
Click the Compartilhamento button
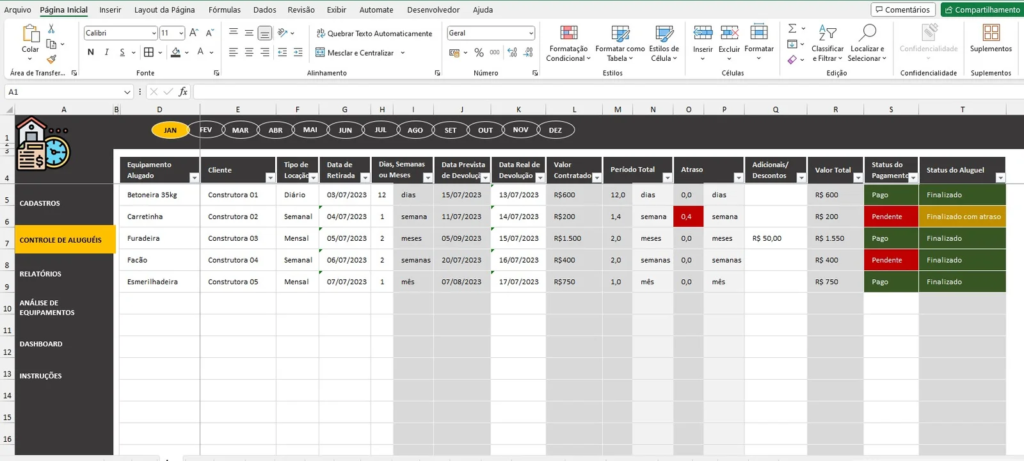coord(981,9)
